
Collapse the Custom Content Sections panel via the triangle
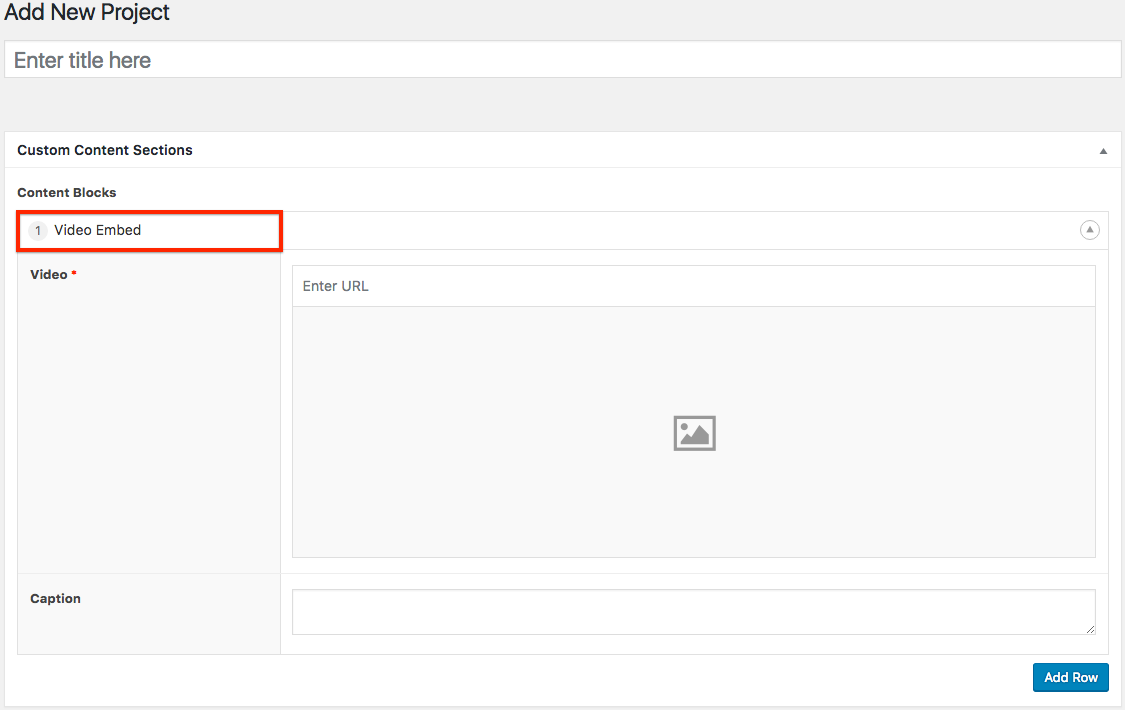point(1103,151)
